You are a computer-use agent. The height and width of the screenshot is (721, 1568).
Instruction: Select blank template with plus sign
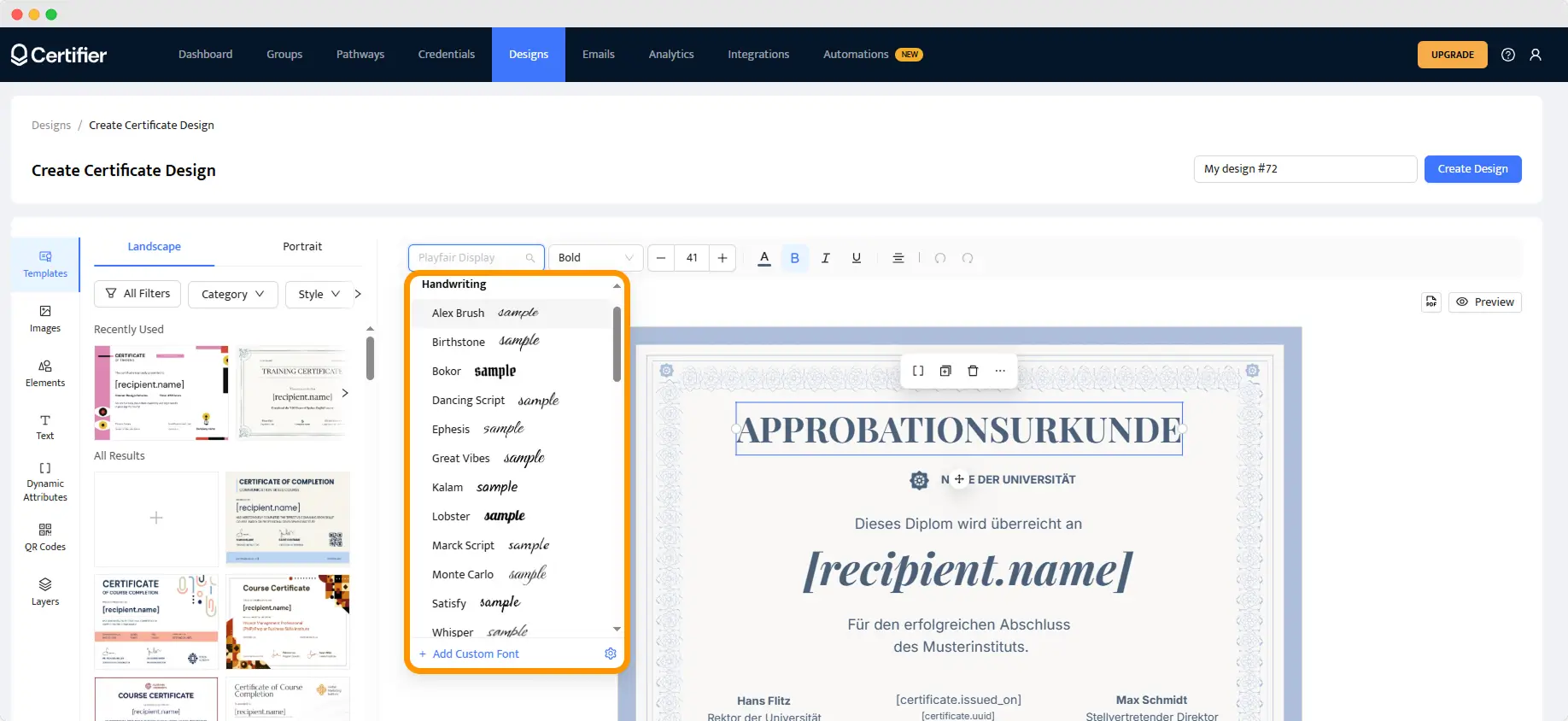[156, 519]
